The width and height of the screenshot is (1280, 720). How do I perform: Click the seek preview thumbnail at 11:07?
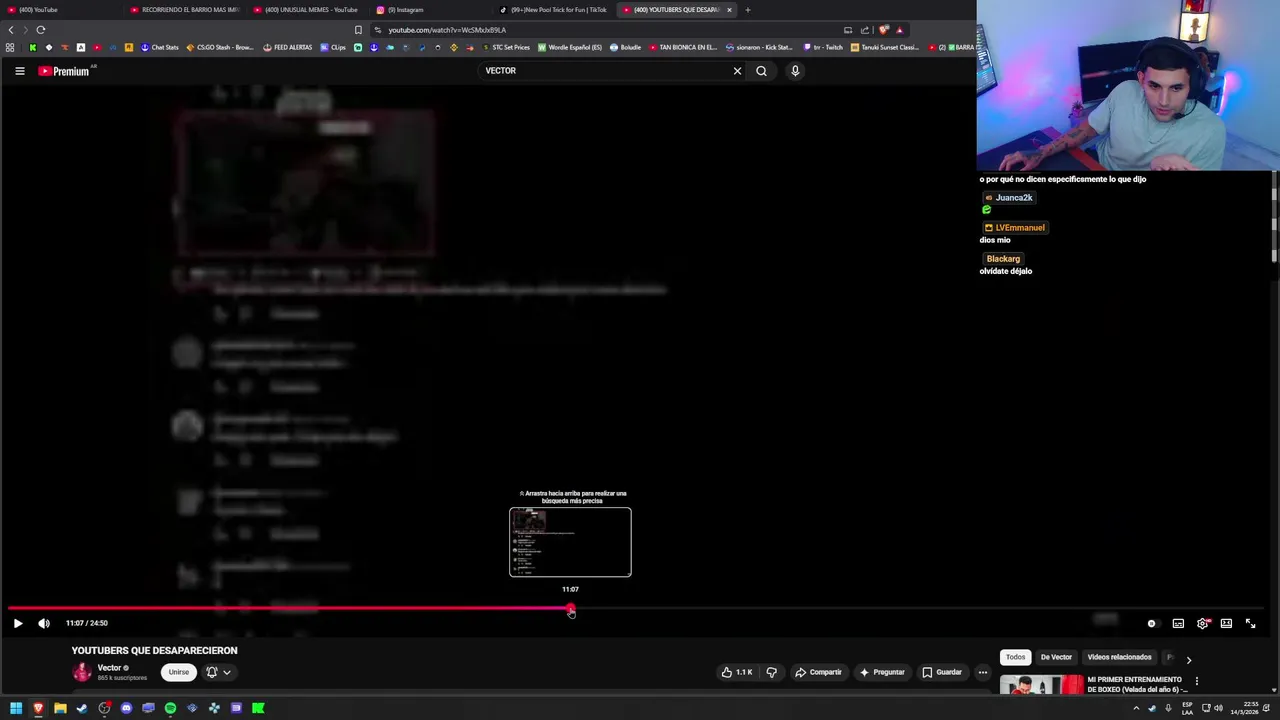(x=570, y=542)
